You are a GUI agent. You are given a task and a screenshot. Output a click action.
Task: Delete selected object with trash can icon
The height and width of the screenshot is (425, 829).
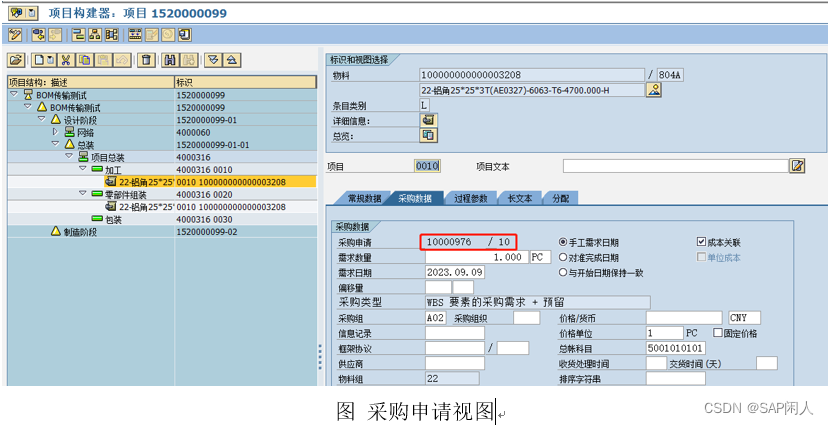tap(146, 60)
